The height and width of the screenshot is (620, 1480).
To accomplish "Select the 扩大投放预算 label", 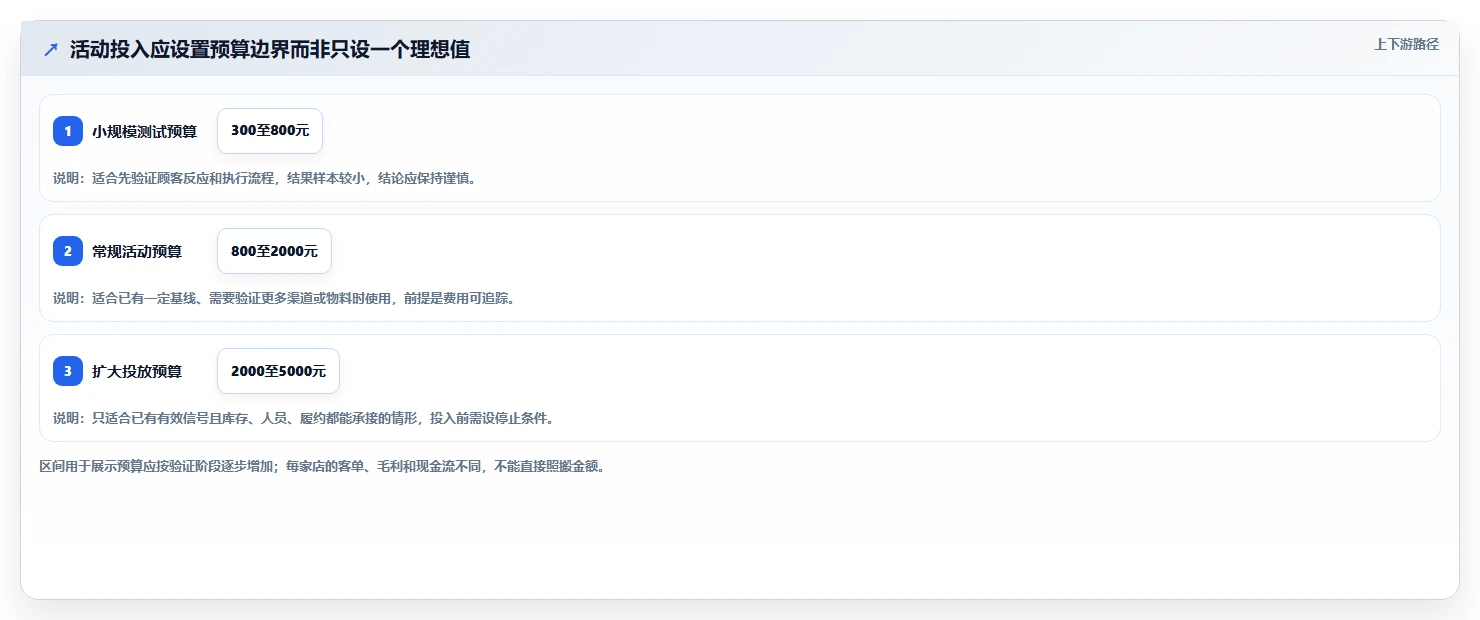I will click(137, 371).
